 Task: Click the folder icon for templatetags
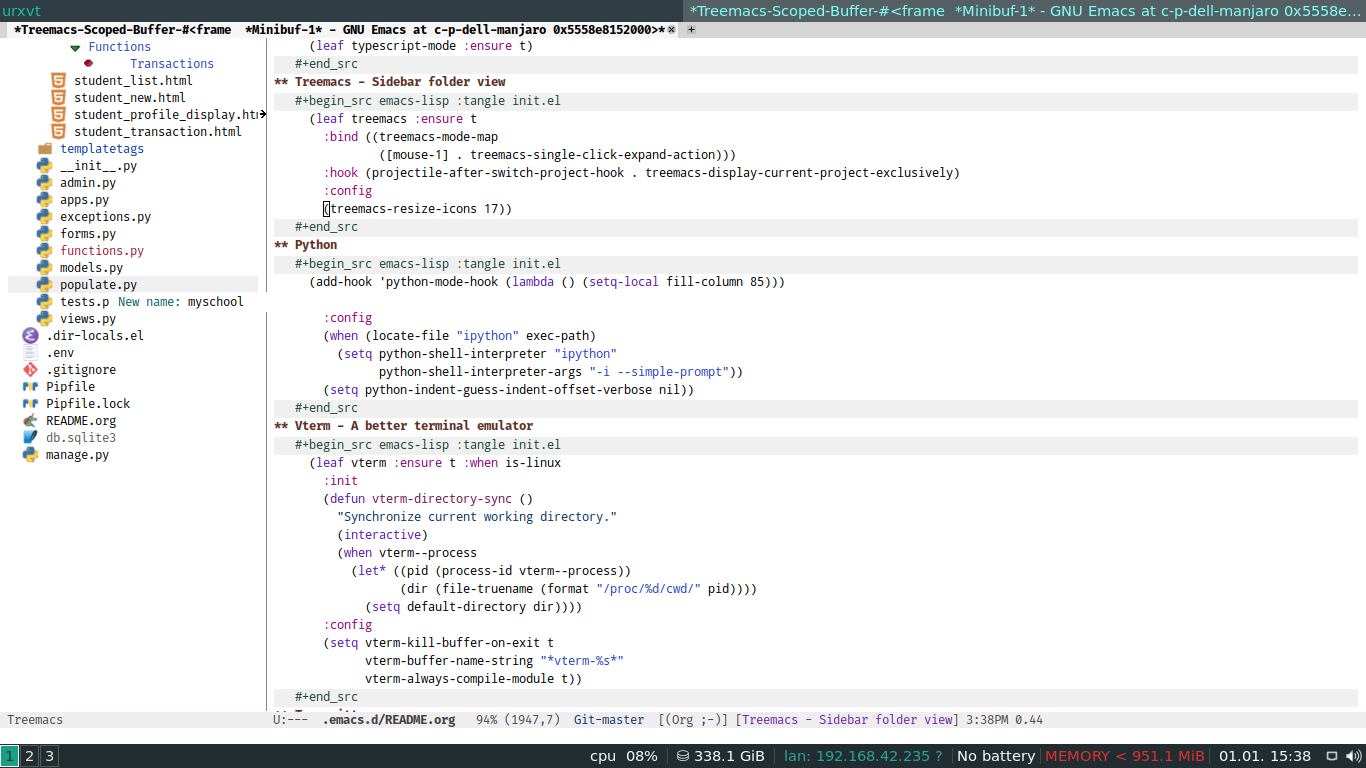click(x=44, y=149)
